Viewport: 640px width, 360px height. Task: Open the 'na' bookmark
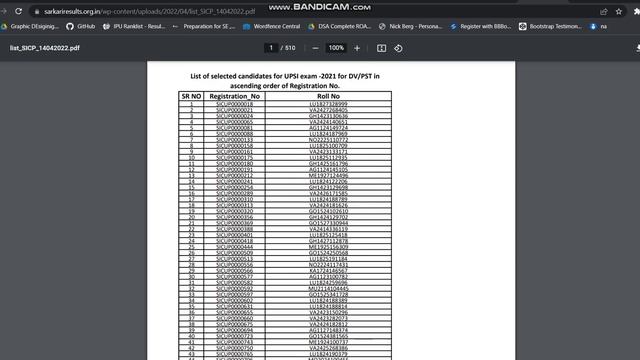point(598,27)
